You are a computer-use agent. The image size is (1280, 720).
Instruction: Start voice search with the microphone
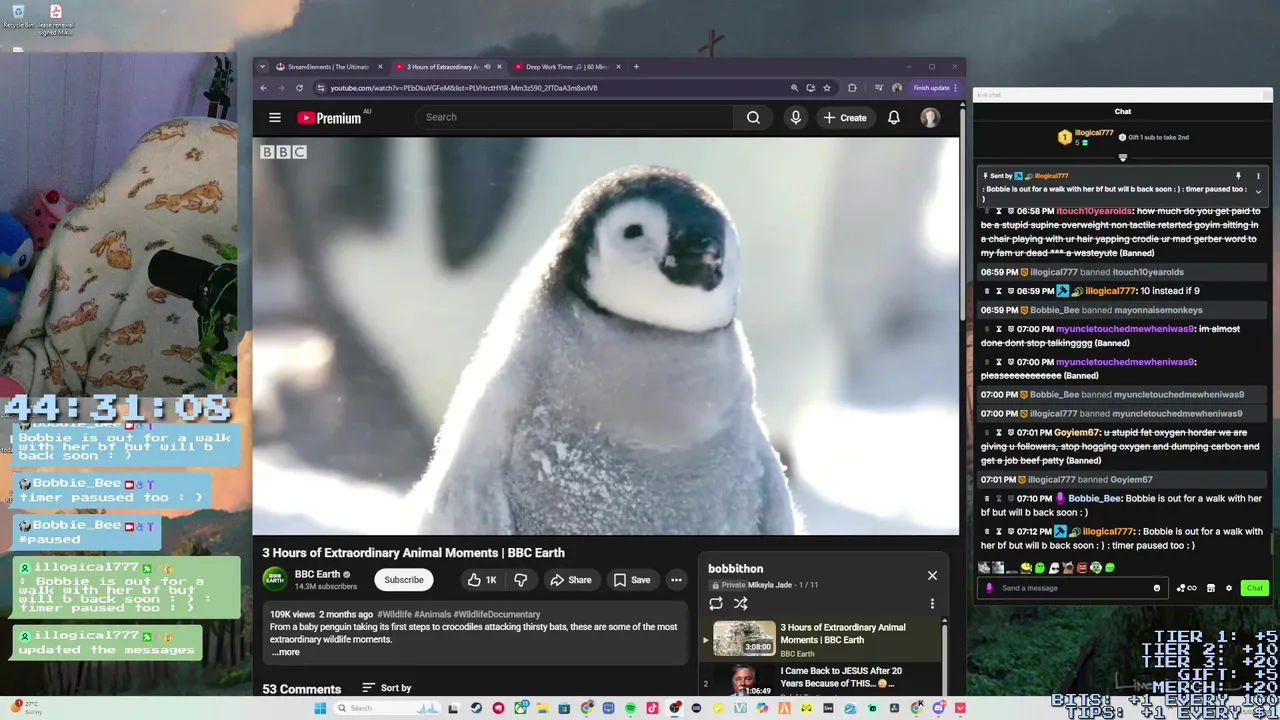[x=795, y=117]
